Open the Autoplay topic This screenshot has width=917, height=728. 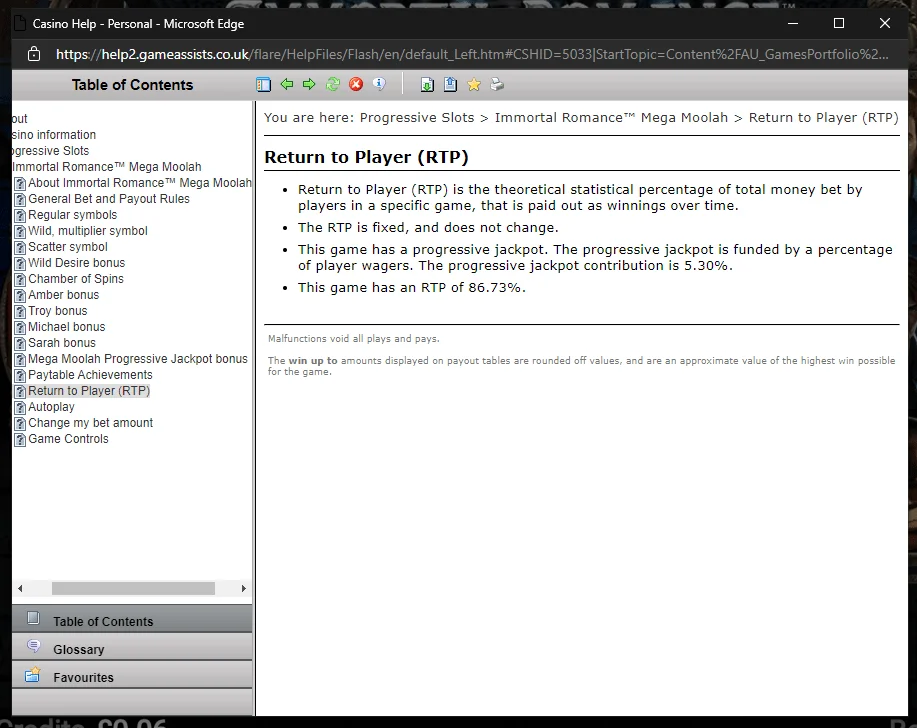pyautogui.click(x=51, y=406)
